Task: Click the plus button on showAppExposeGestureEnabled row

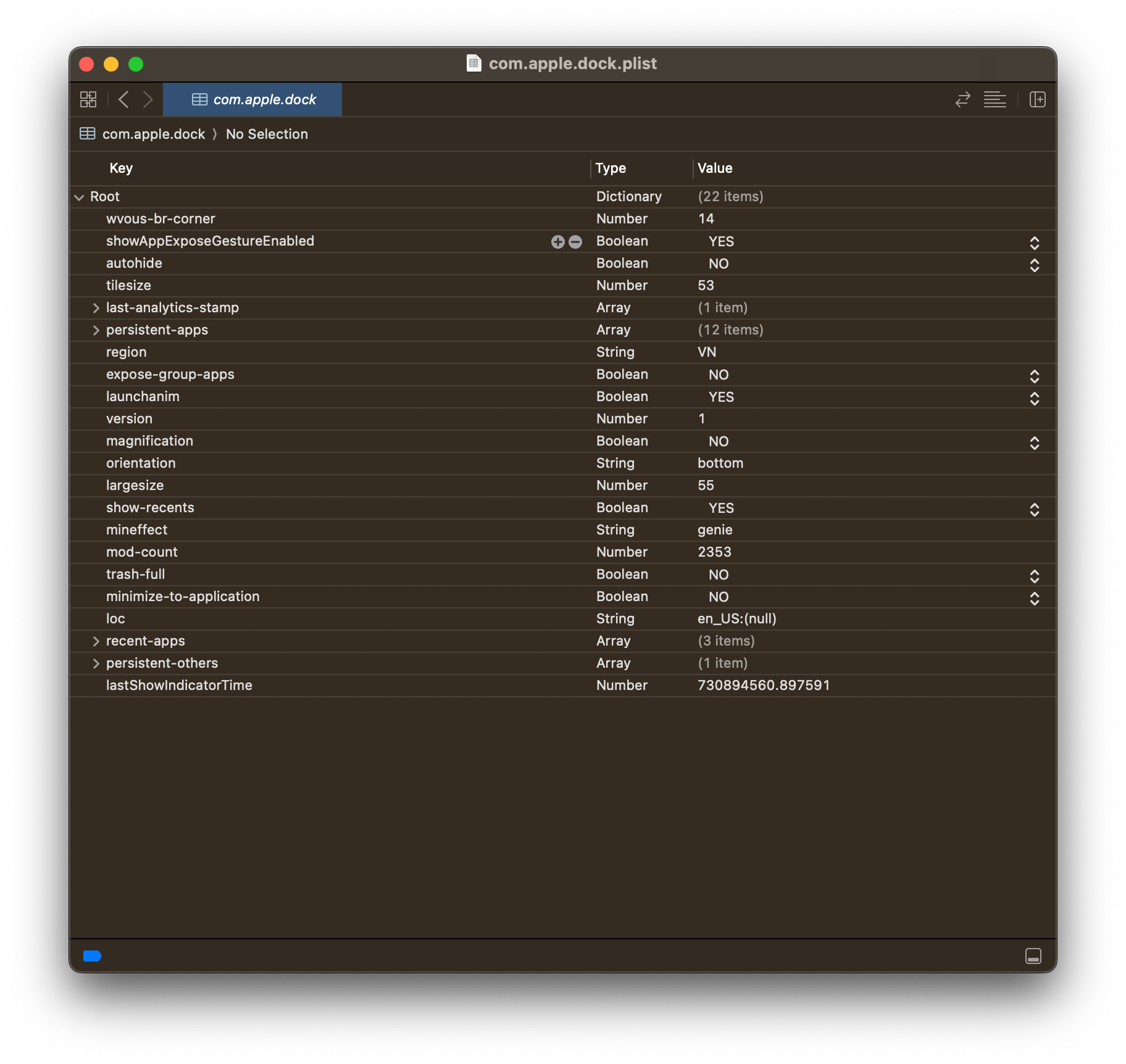Action: tap(557, 242)
